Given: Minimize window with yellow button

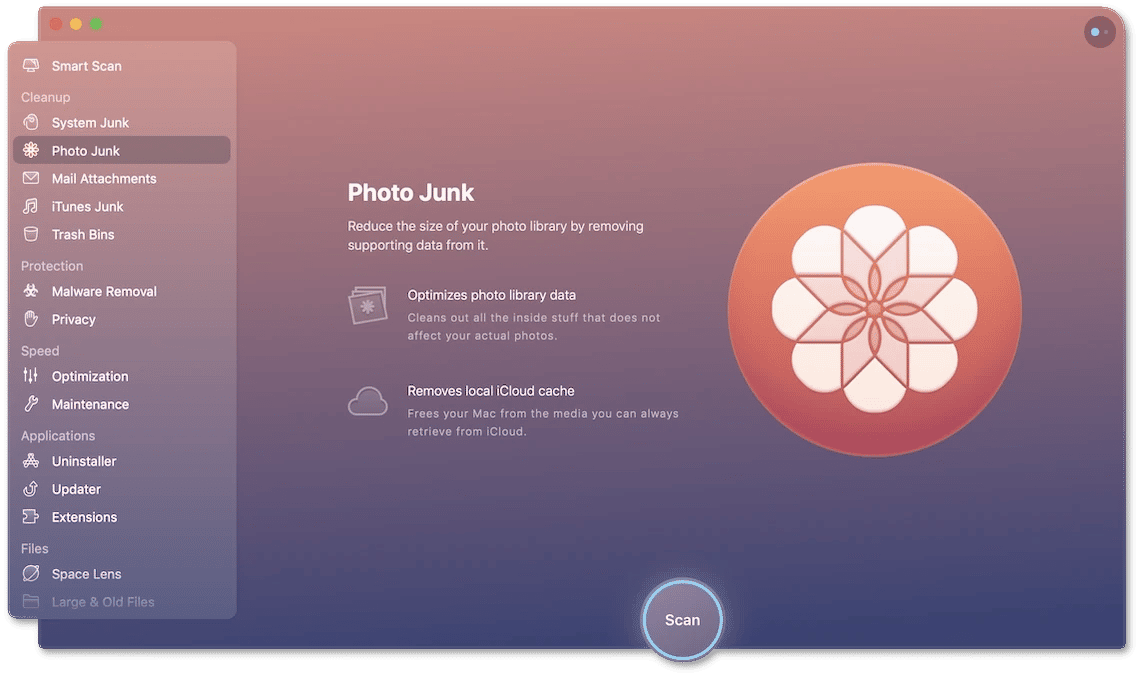Looking at the screenshot, I should pyautogui.click(x=76, y=24).
